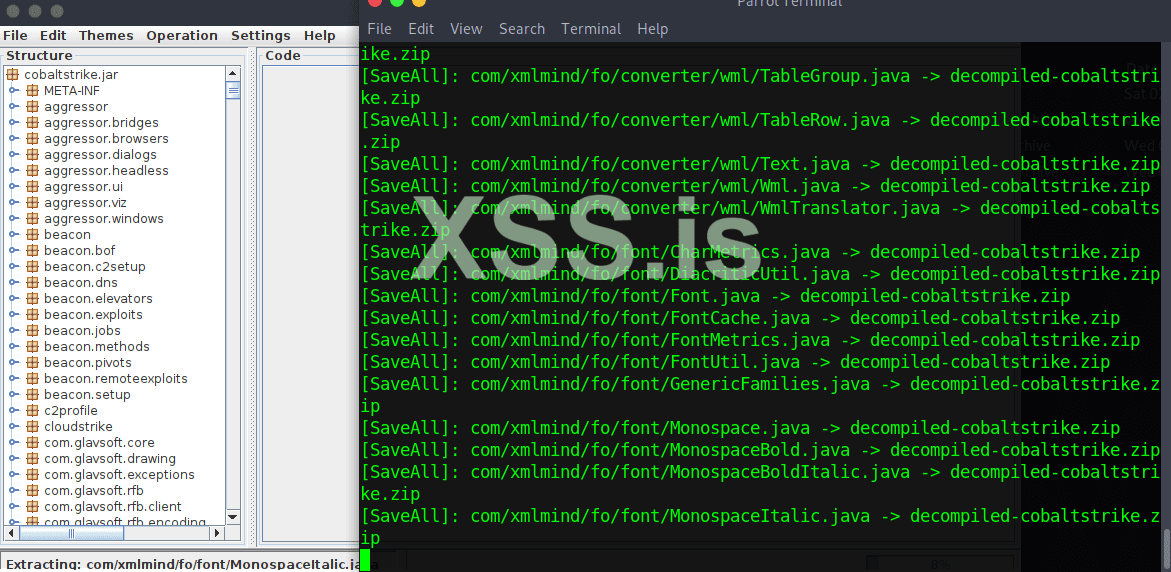Click the beacon.bof package icon
This screenshot has height=572, width=1171.
pyautogui.click(x=31, y=251)
